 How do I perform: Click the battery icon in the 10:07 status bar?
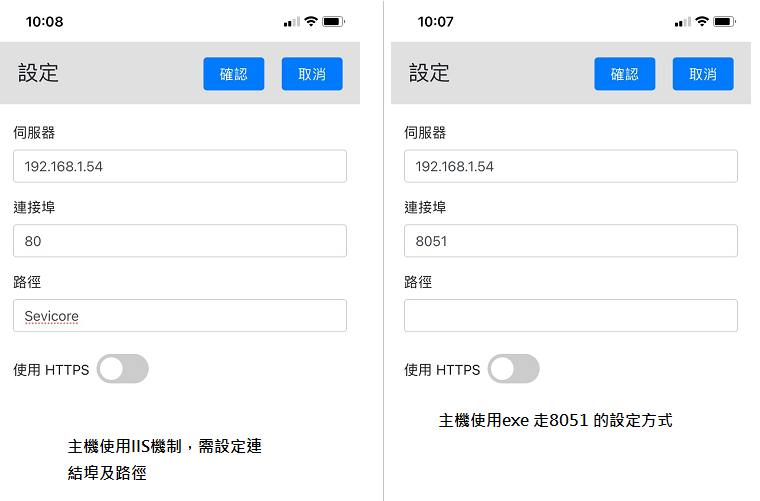(724, 21)
